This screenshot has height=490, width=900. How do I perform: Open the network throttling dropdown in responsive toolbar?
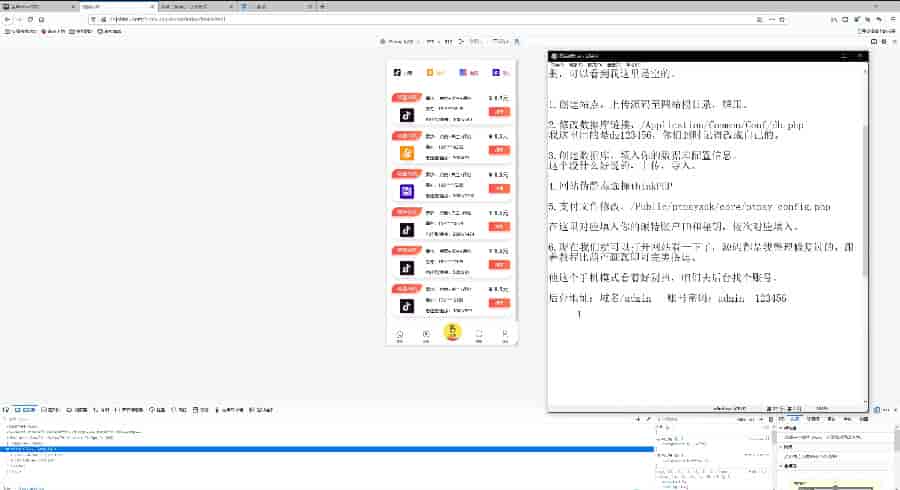[x=475, y=42]
